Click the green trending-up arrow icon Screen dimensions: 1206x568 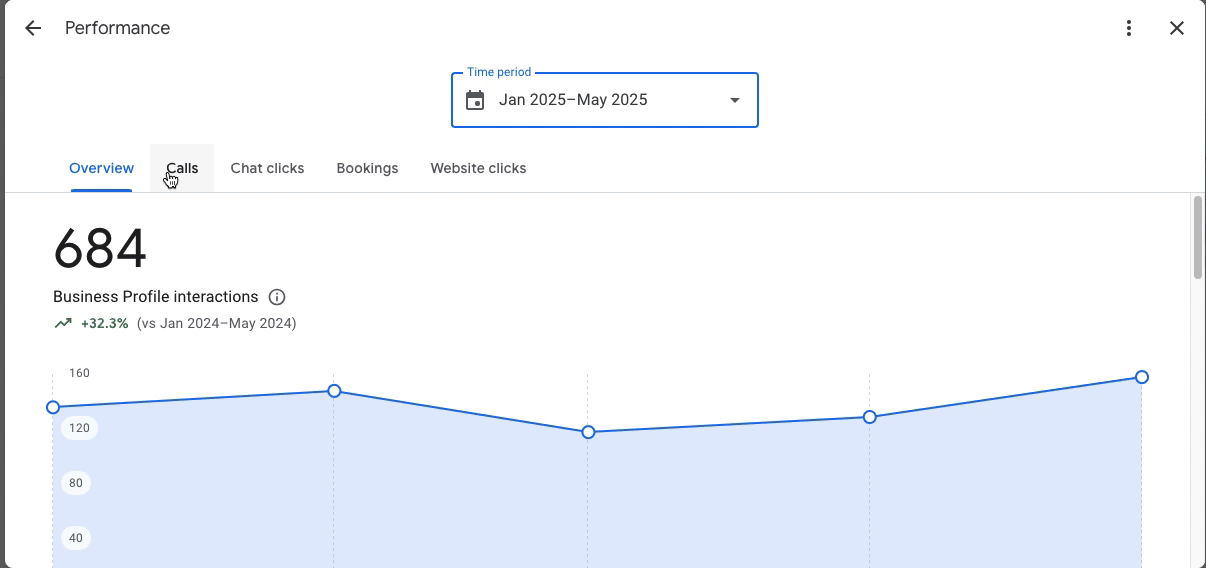click(x=63, y=323)
